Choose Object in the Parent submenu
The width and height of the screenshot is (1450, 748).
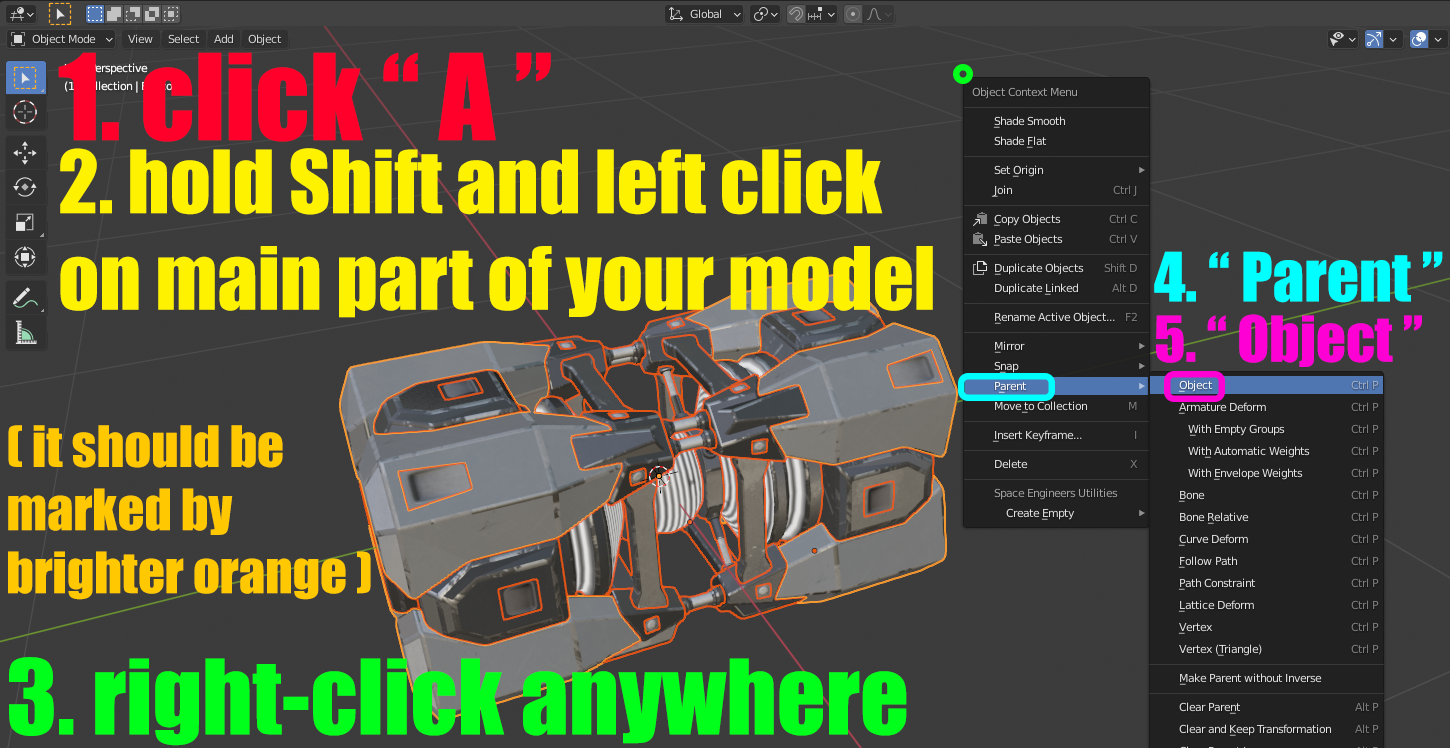point(1267,385)
